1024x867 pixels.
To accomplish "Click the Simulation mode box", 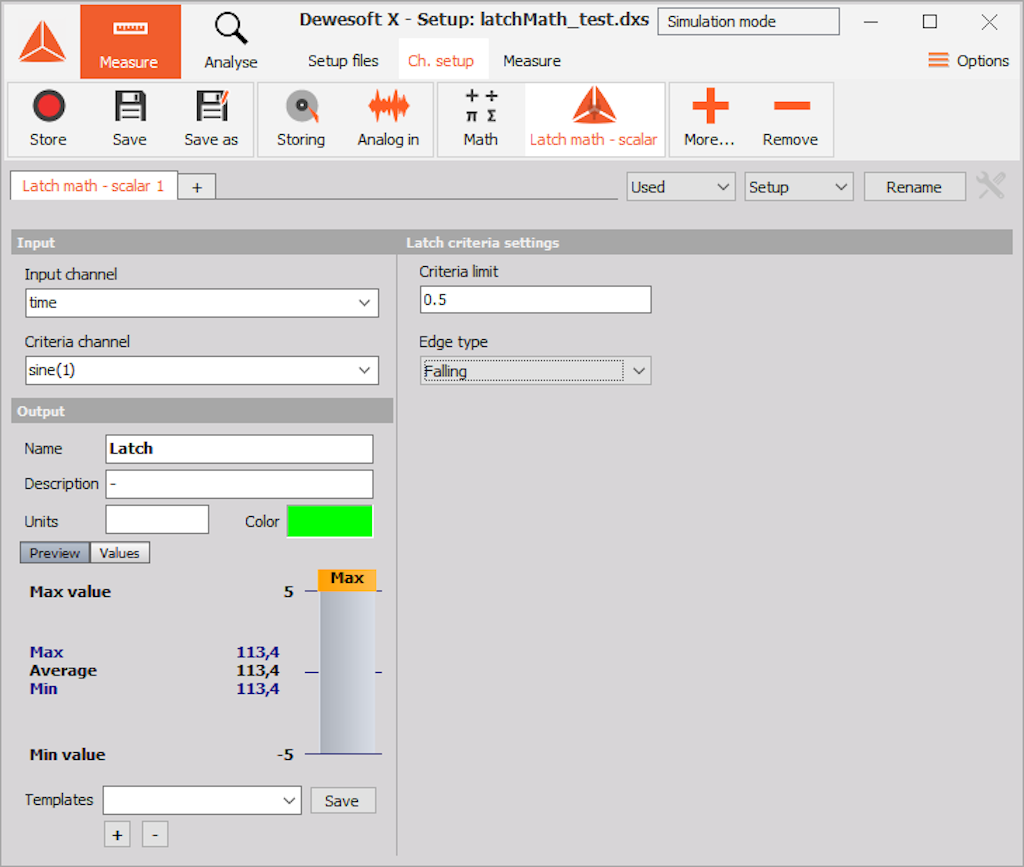I will [748, 22].
